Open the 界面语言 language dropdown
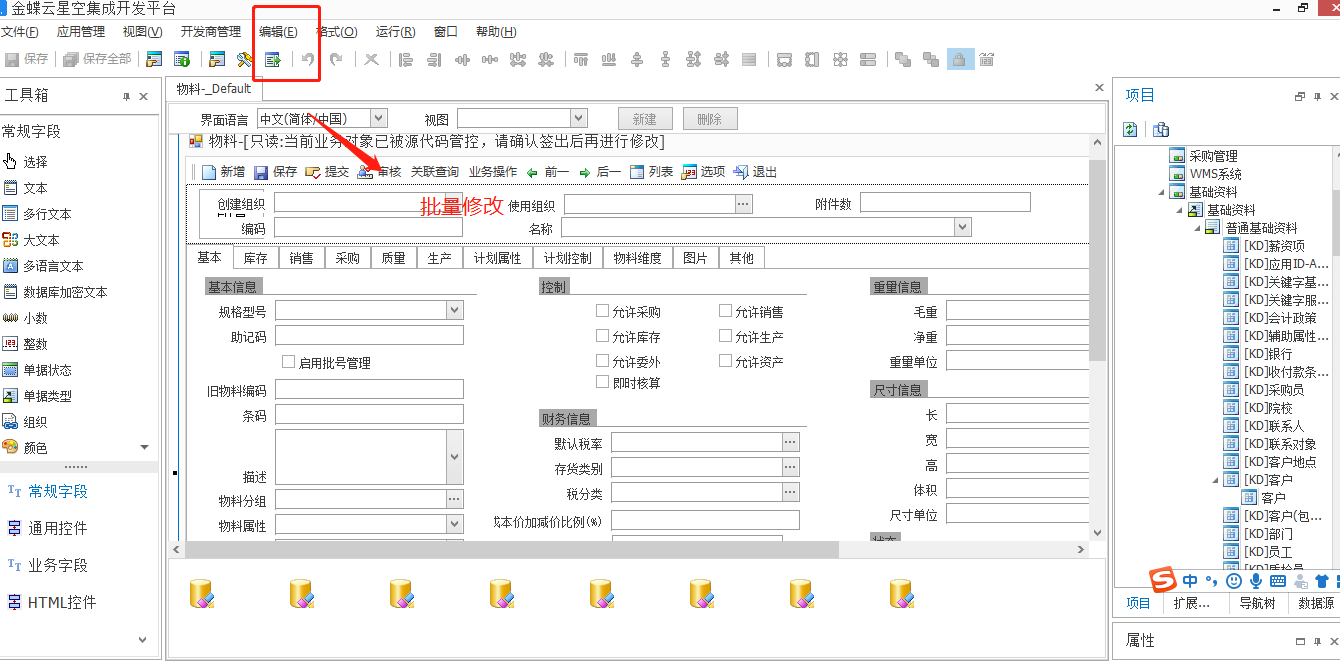The height and width of the screenshot is (664, 1340). [x=378, y=118]
